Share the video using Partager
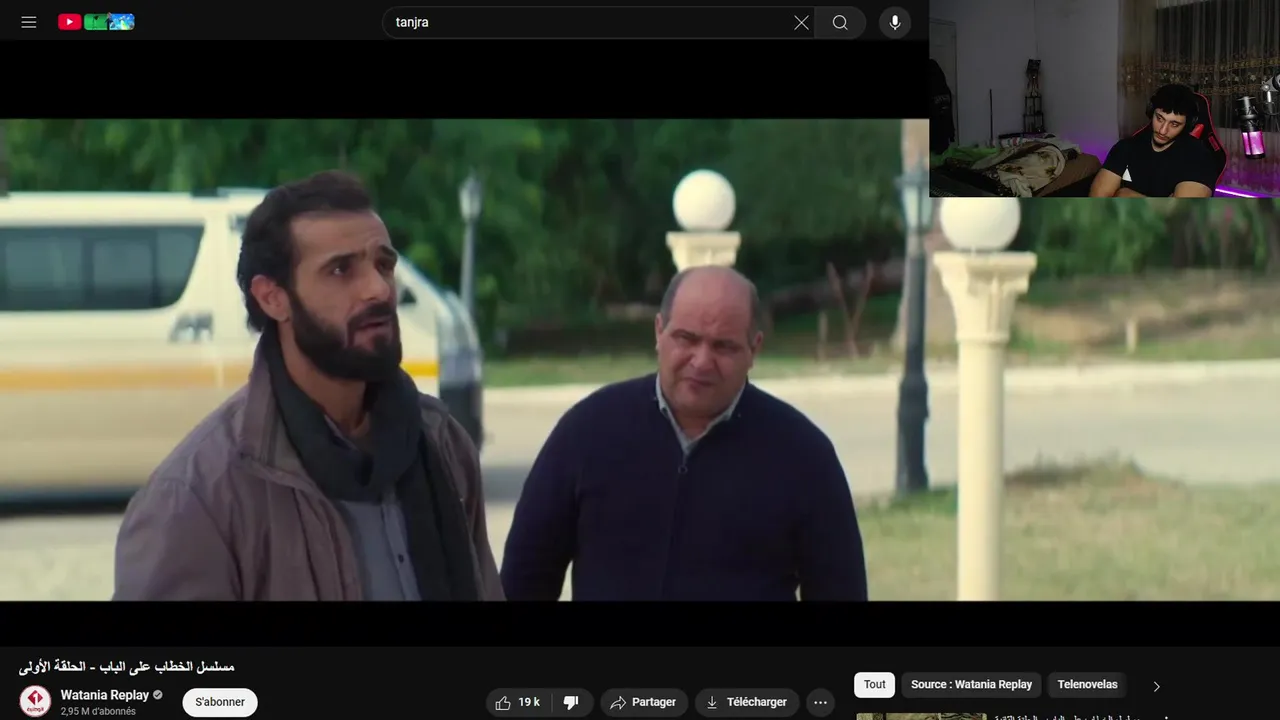The width and height of the screenshot is (1280, 720). pyautogui.click(x=643, y=702)
